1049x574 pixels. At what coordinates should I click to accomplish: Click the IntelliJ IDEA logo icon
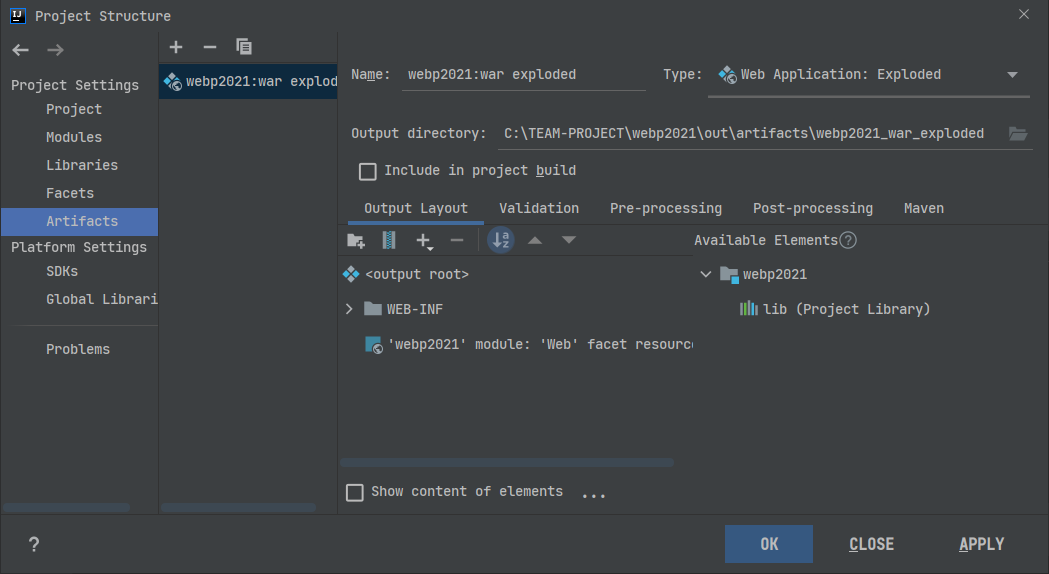(18, 15)
